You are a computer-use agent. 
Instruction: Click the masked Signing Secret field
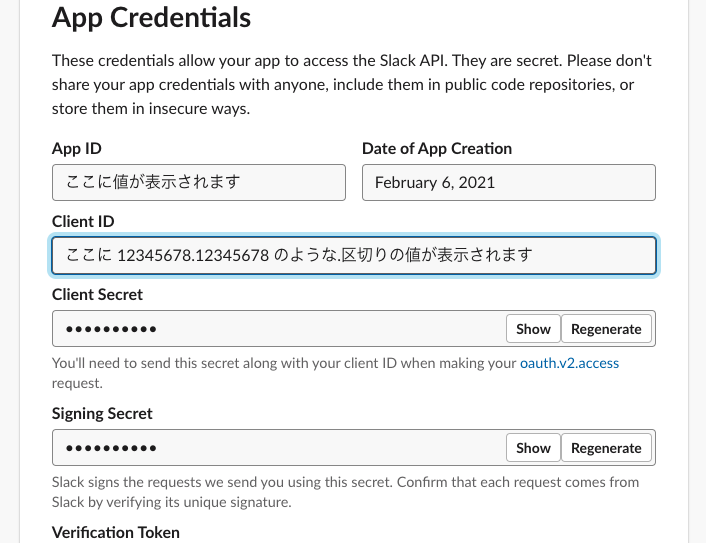[278, 447]
